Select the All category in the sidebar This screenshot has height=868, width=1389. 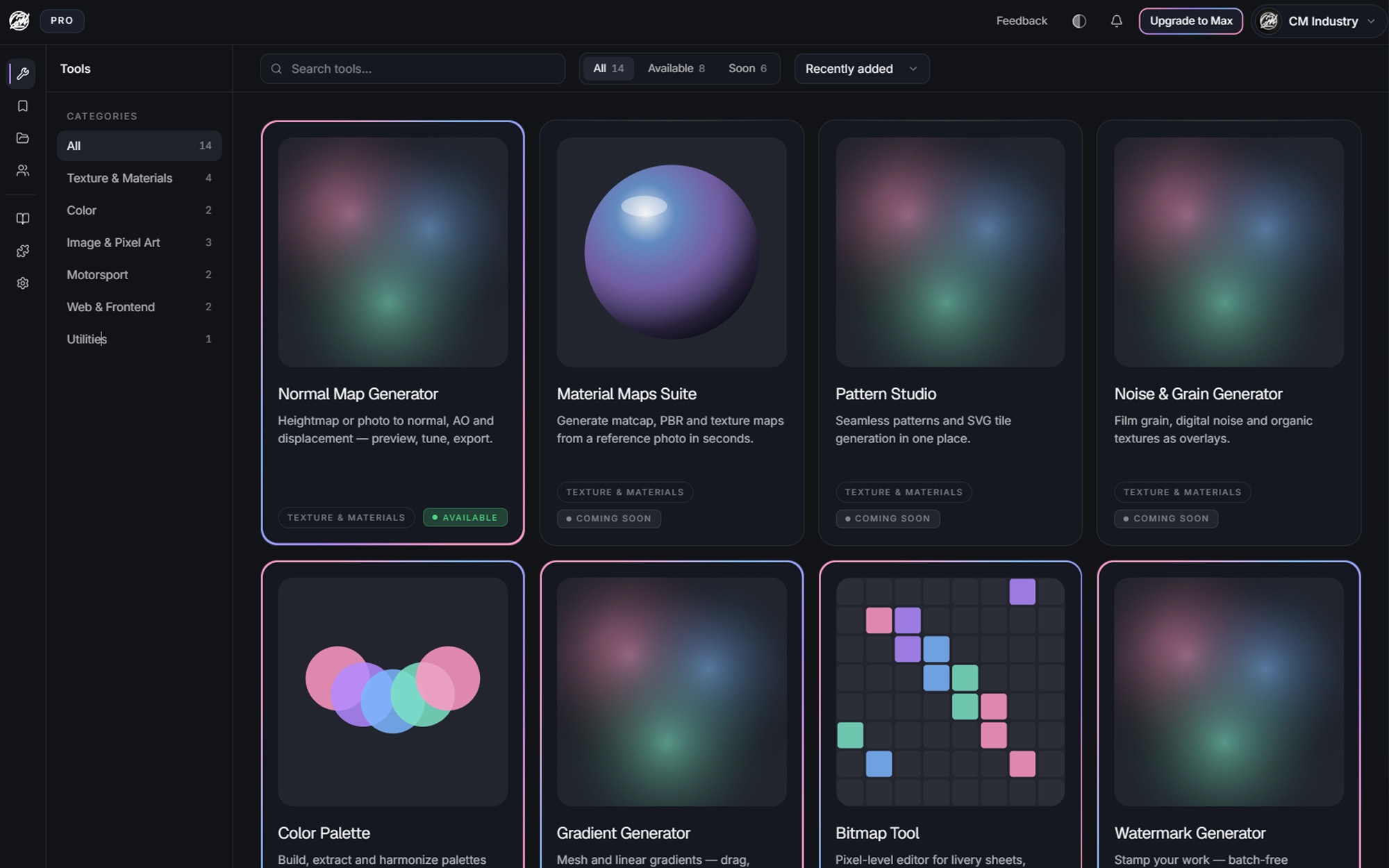click(x=139, y=146)
